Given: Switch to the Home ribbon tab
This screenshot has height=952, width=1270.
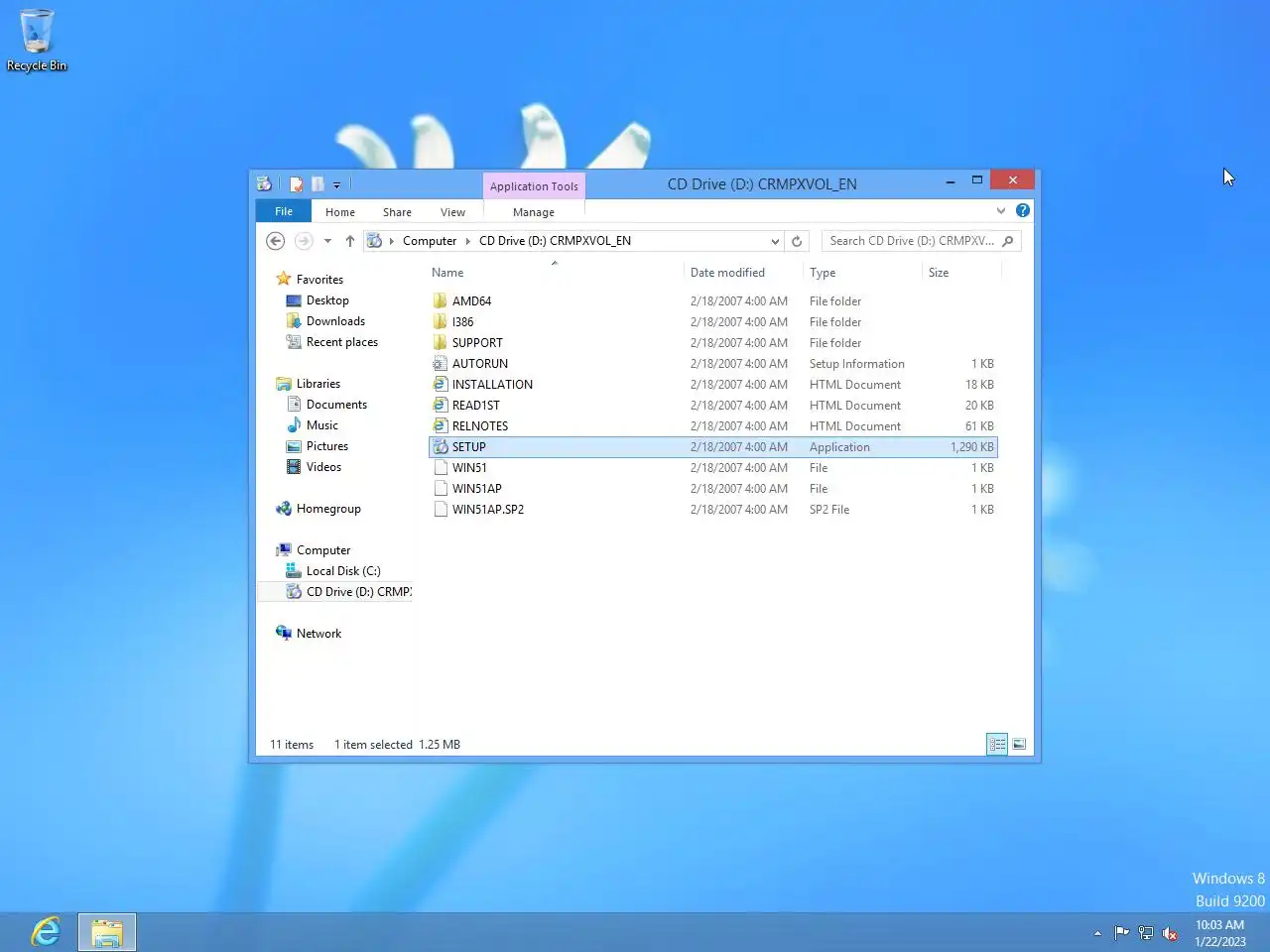Looking at the screenshot, I should coord(340,212).
